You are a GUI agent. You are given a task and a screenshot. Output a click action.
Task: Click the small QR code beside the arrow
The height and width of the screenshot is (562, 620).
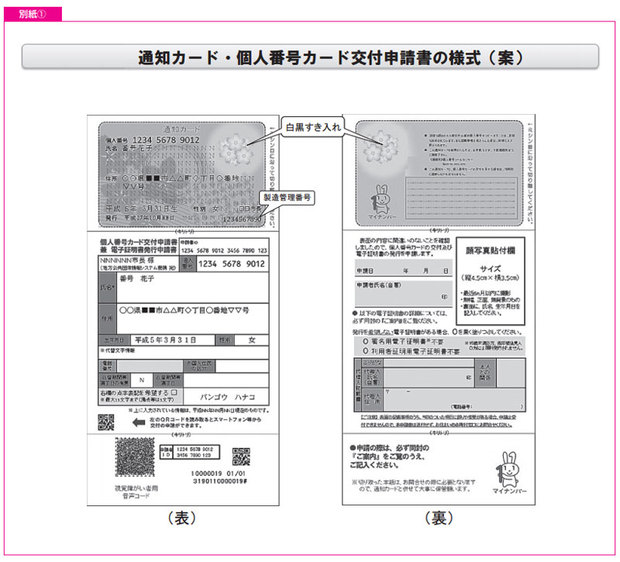coord(107,422)
